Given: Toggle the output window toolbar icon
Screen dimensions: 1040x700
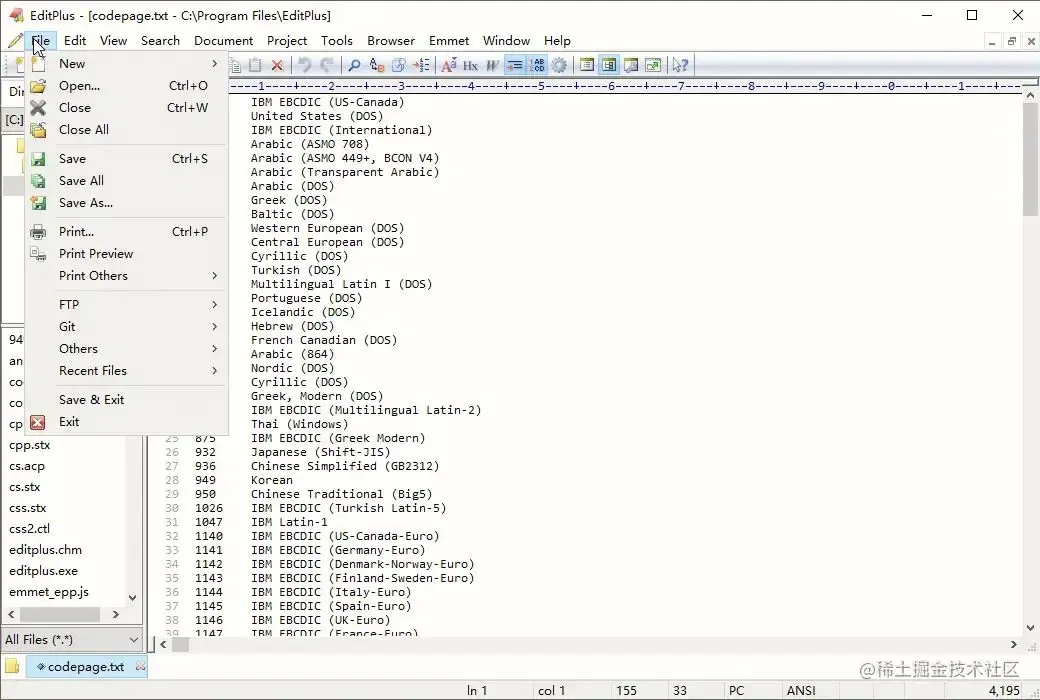Looking at the screenshot, I should click(x=631, y=65).
